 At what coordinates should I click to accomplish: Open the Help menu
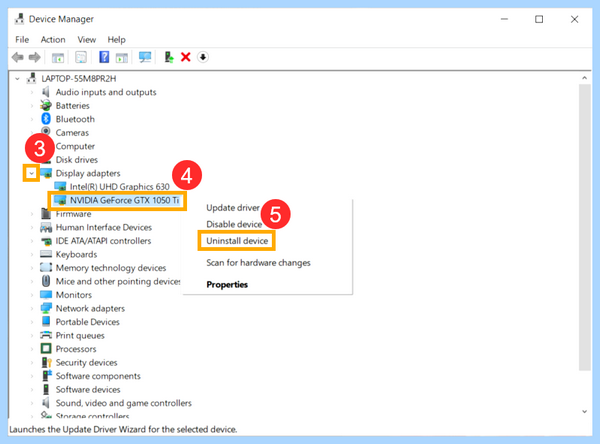pyautogui.click(x=116, y=39)
